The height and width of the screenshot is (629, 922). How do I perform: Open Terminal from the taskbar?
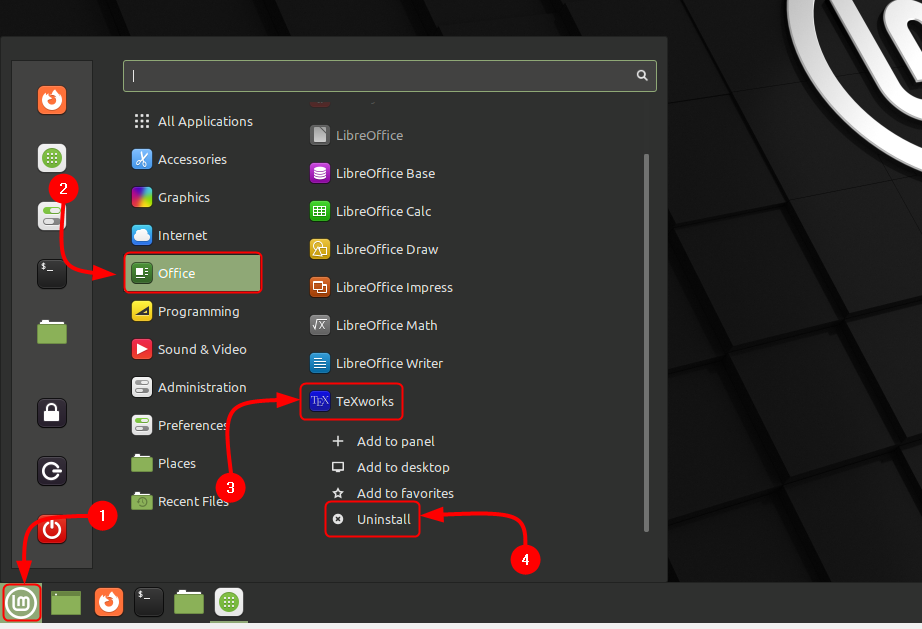coord(149,602)
